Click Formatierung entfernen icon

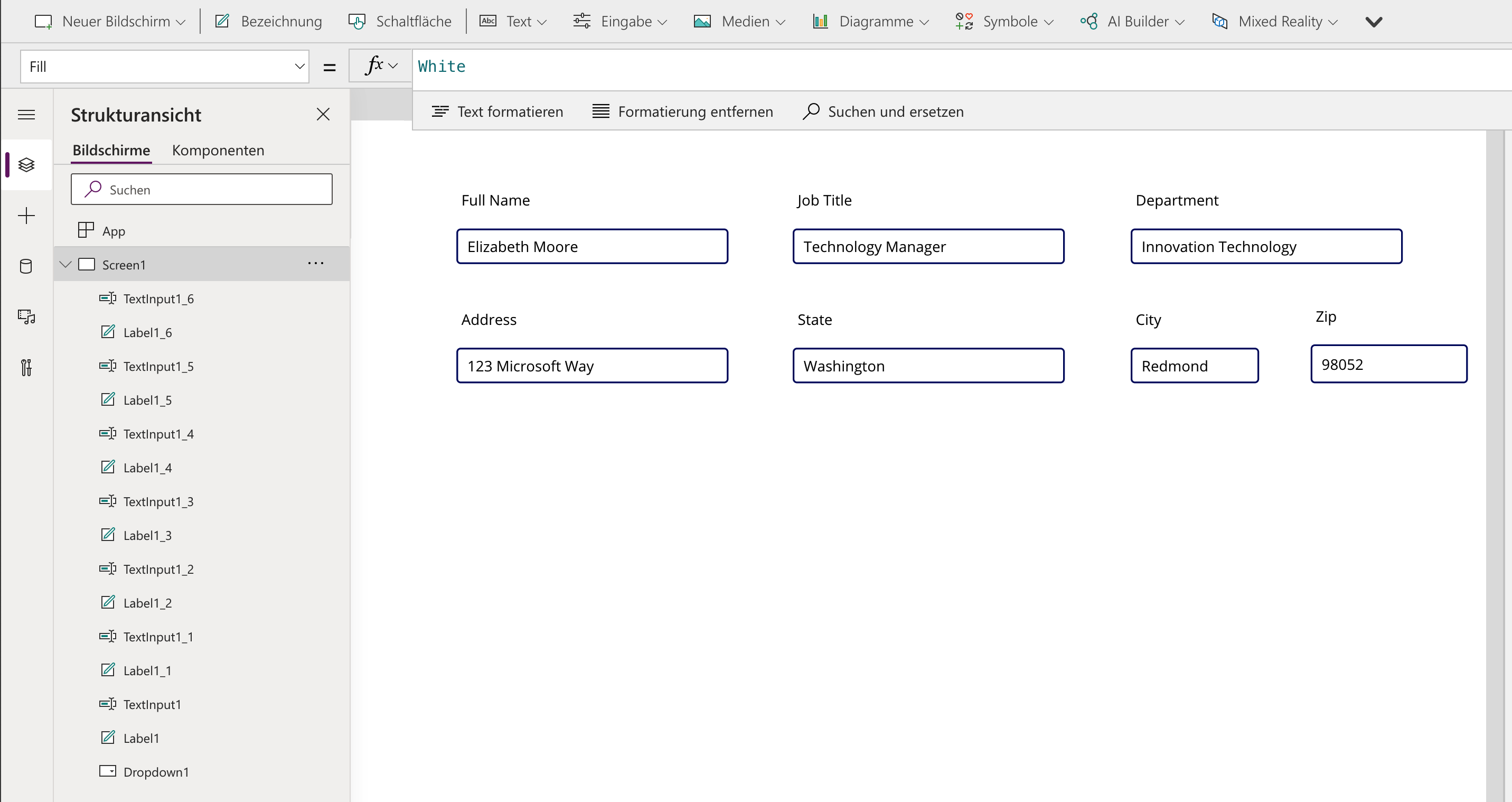pos(601,111)
